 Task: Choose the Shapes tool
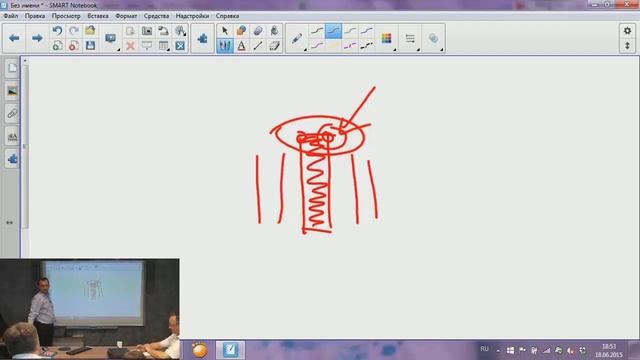tap(241, 31)
